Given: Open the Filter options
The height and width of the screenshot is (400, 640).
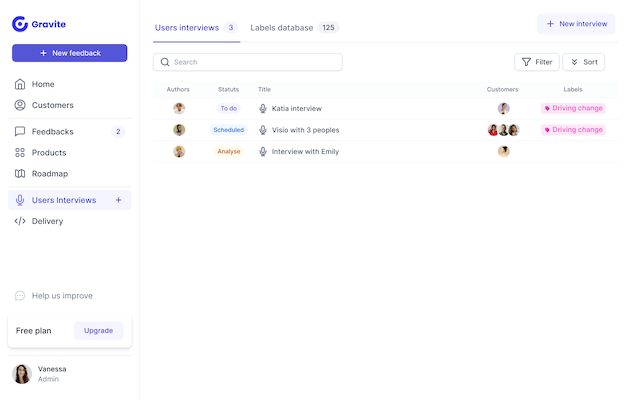Looking at the screenshot, I should 537,62.
